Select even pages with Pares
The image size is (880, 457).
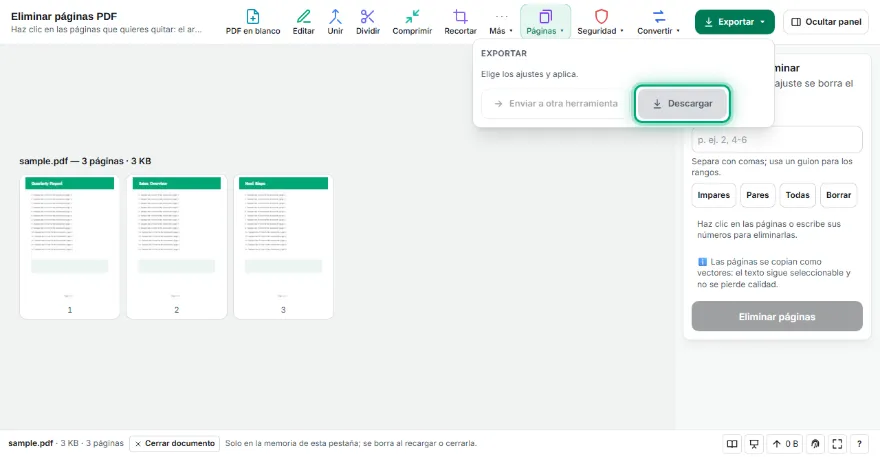[757, 195]
